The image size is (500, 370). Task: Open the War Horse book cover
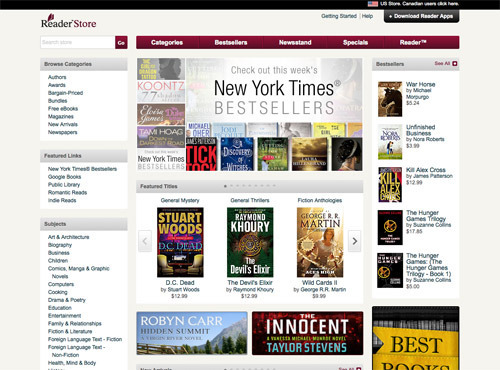tap(390, 99)
